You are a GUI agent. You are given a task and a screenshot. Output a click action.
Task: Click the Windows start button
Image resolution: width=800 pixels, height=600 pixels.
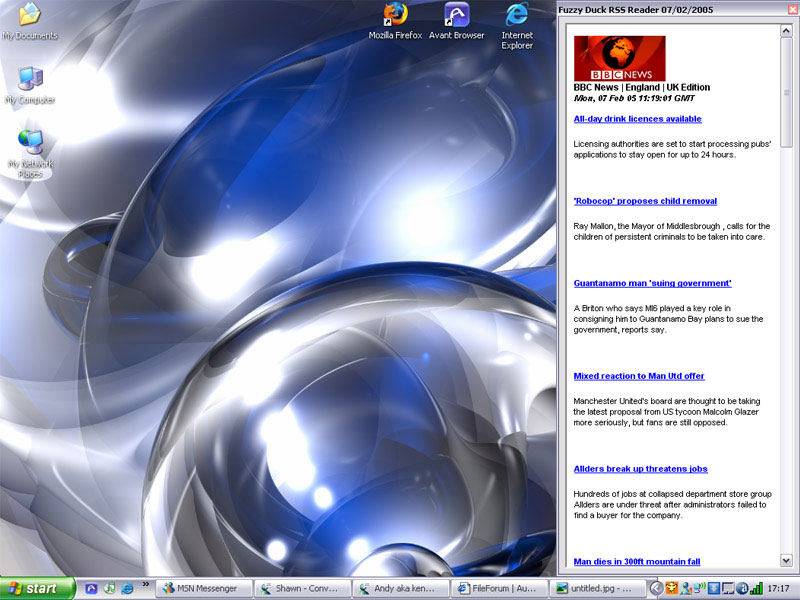click(x=37, y=588)
